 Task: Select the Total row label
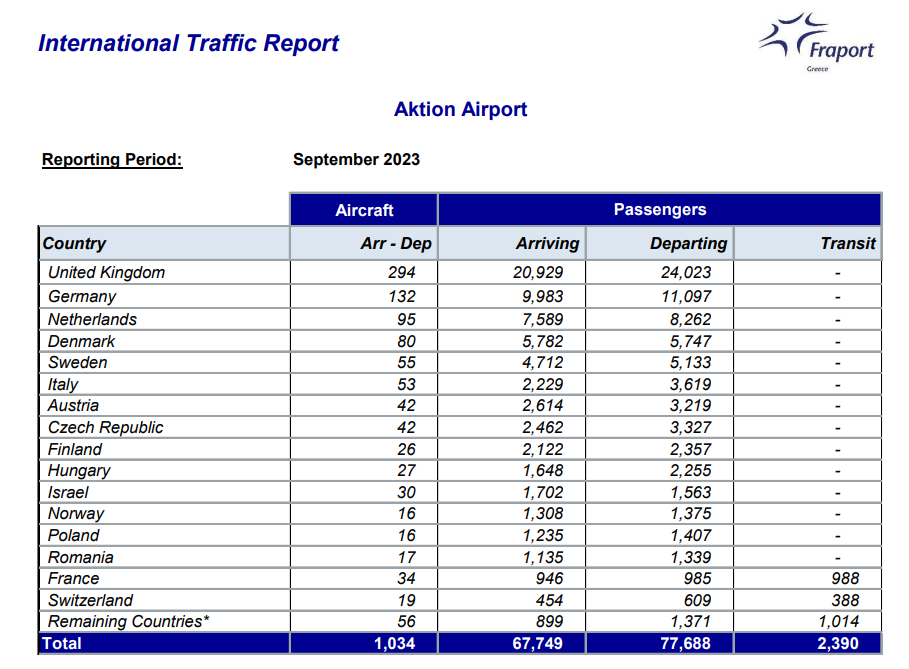[x=61, y=643]
